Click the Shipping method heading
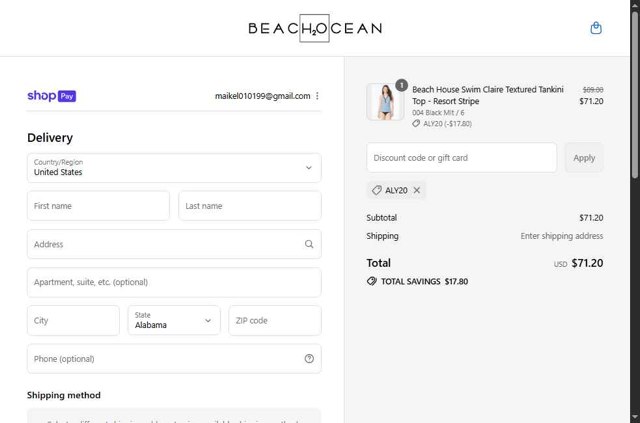 click(x=64, y=395)
